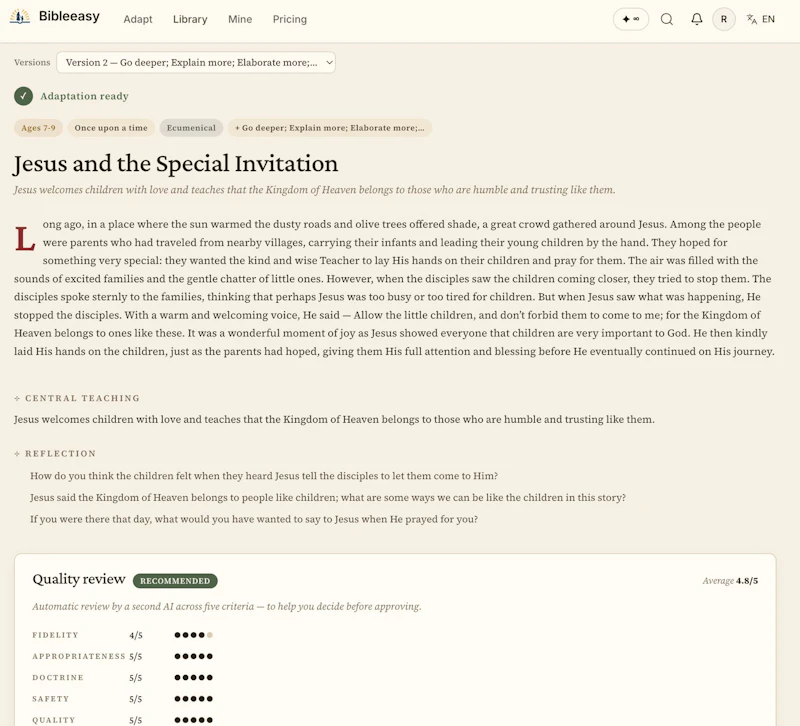800x726 pixels.
Task: Open the R user avatar menu
Action: coord(723,19)
